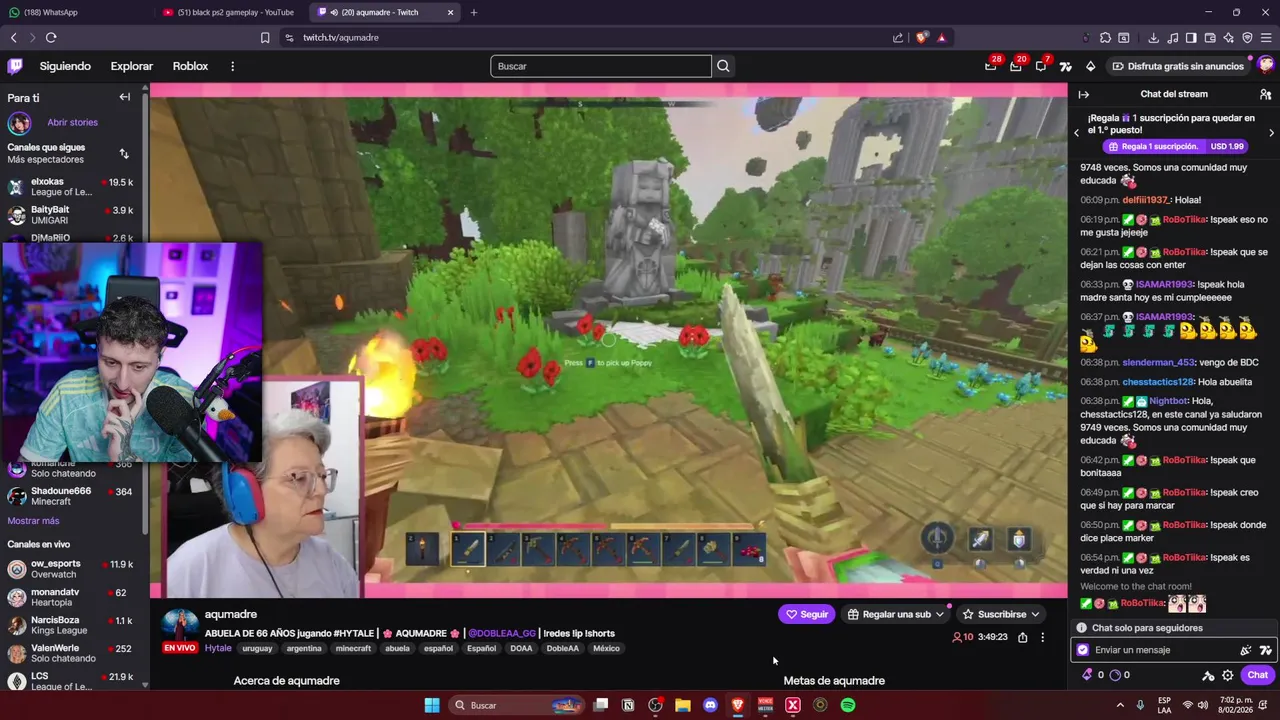1280x720 pixels.
Task: Click Regala 1 suscripción button
Action: (x=1177, y=146)
